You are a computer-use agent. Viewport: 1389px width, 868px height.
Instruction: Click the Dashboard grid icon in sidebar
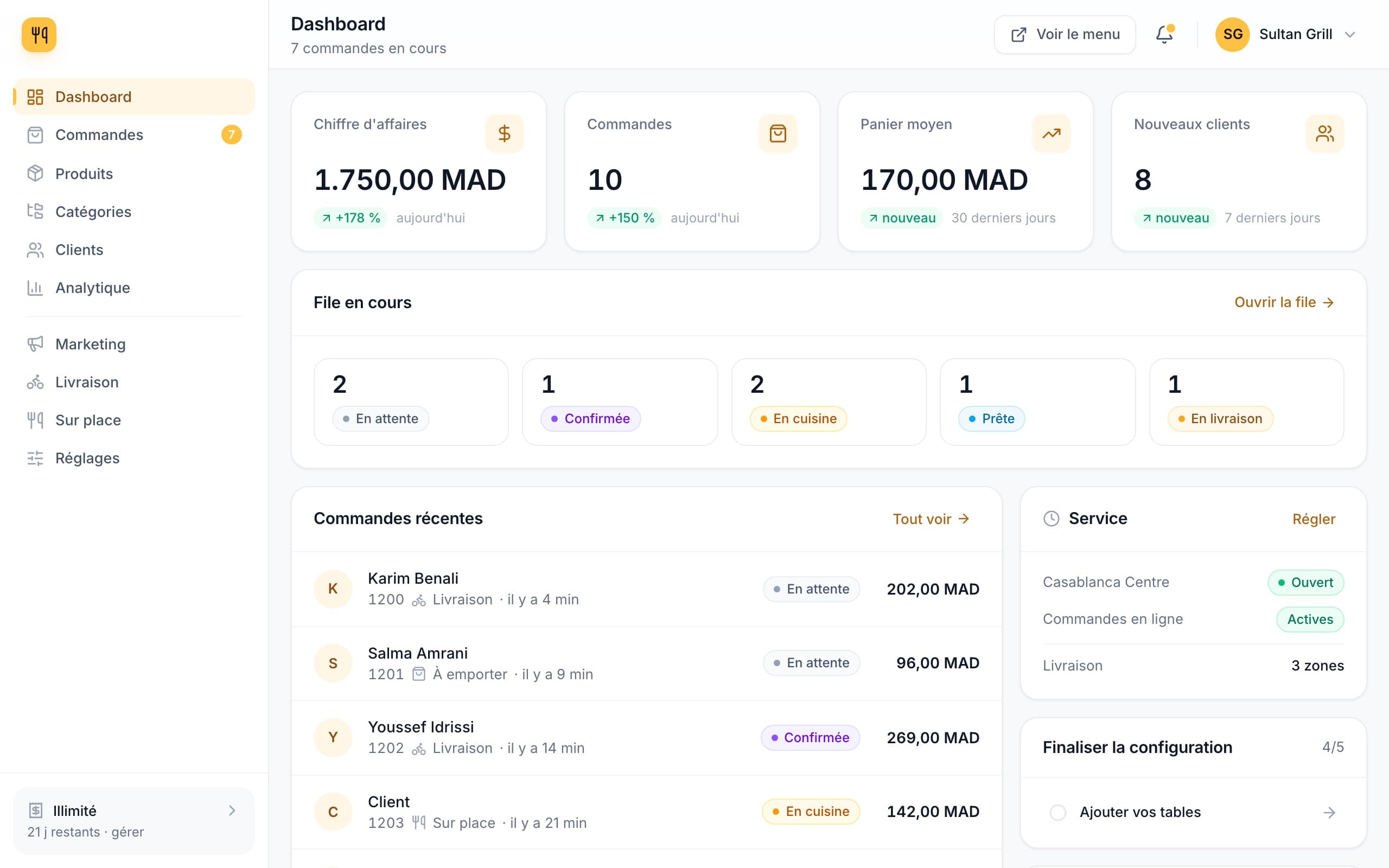click(35, 97)
